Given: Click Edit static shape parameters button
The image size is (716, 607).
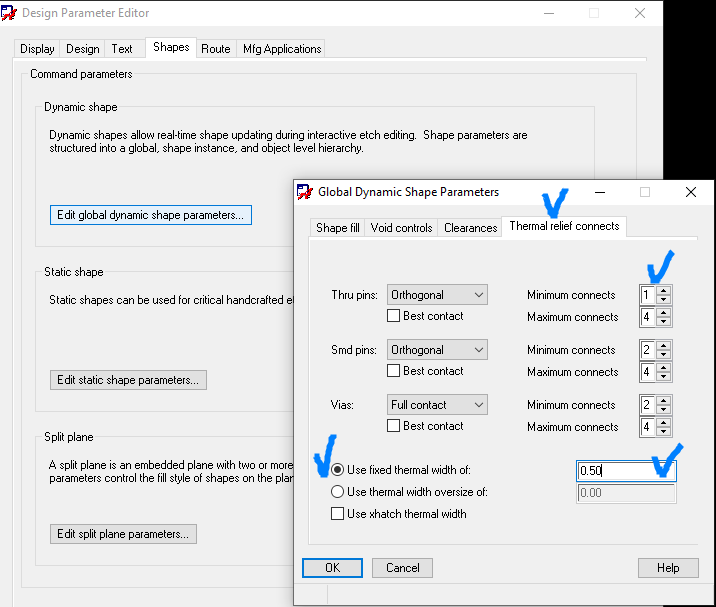Looking at the screenshot, I should [x=128, y=380].
